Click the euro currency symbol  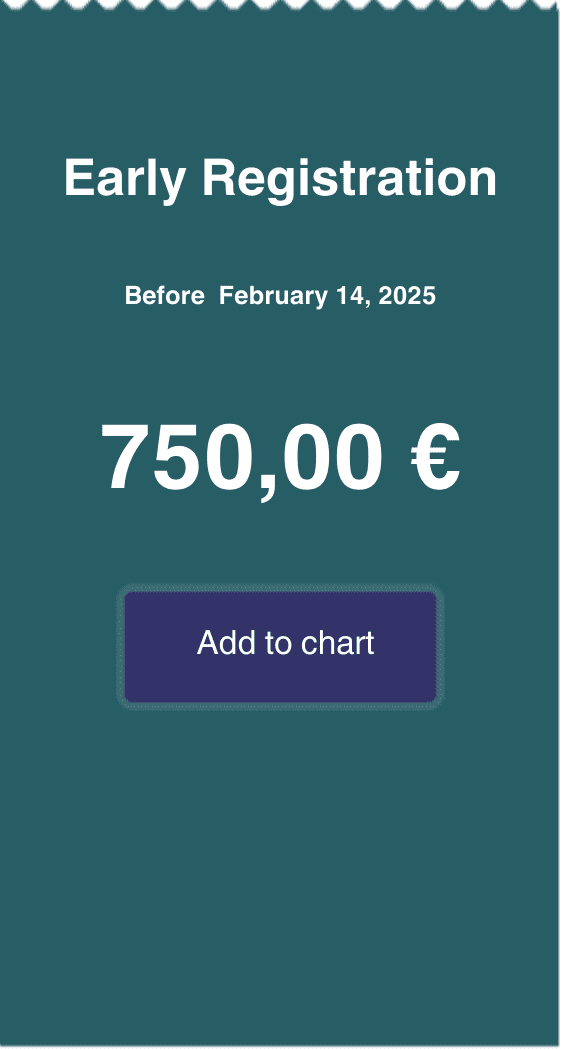coord(435,458)
